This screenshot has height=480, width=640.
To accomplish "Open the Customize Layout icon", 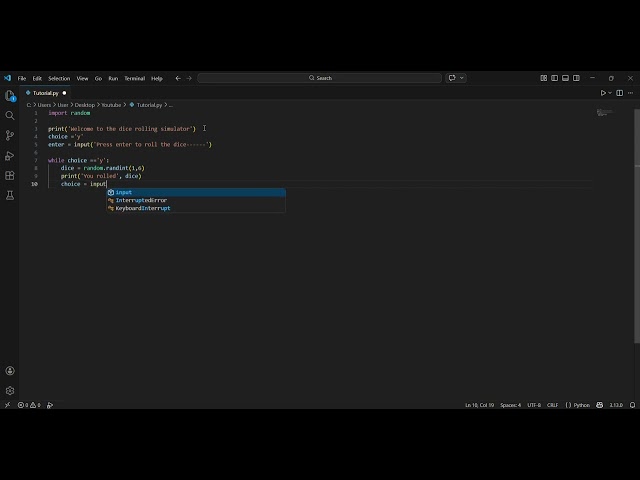I will [x=544, y=78].
